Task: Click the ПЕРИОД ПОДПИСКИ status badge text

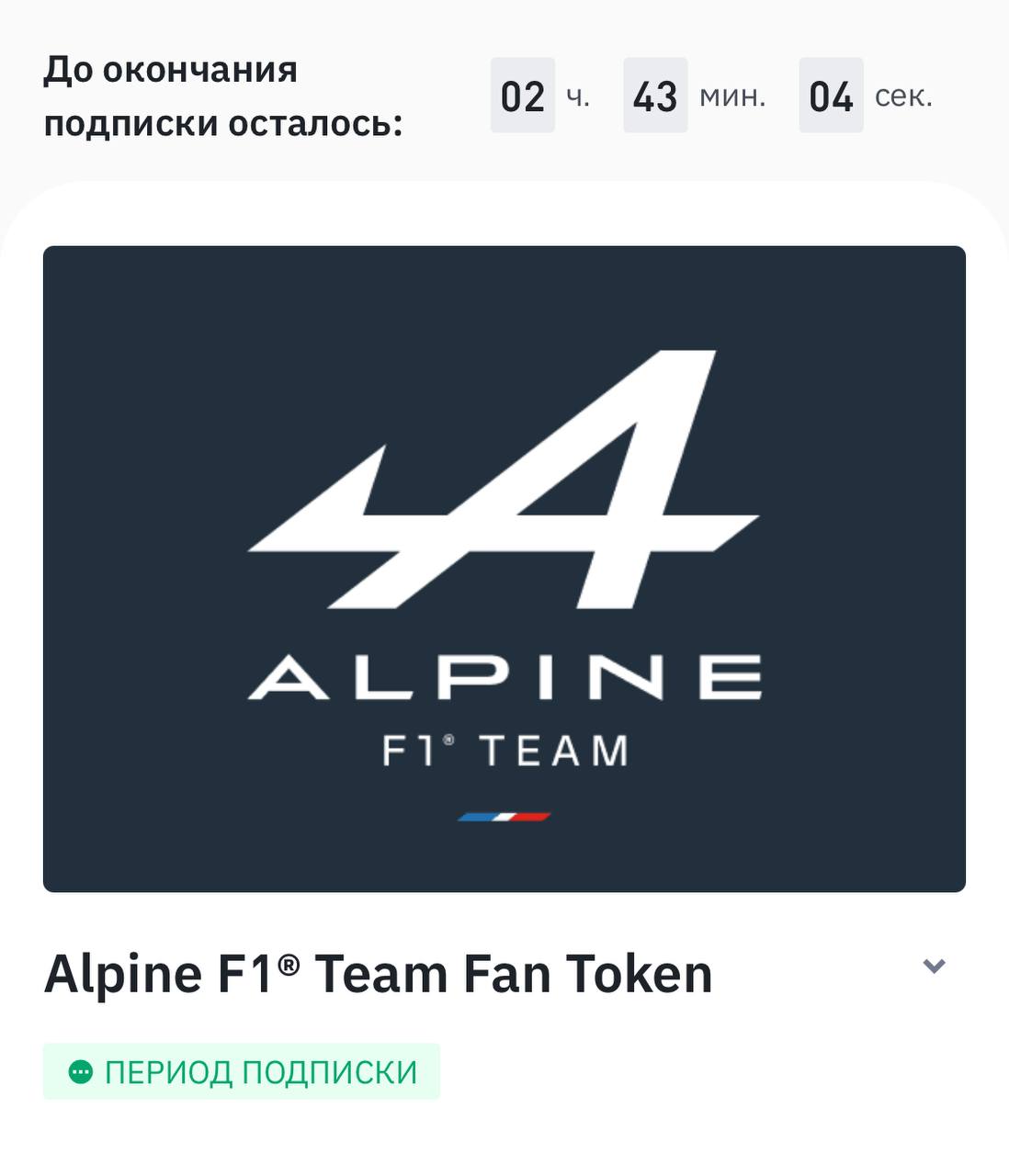Action: tap(261, 1072)
